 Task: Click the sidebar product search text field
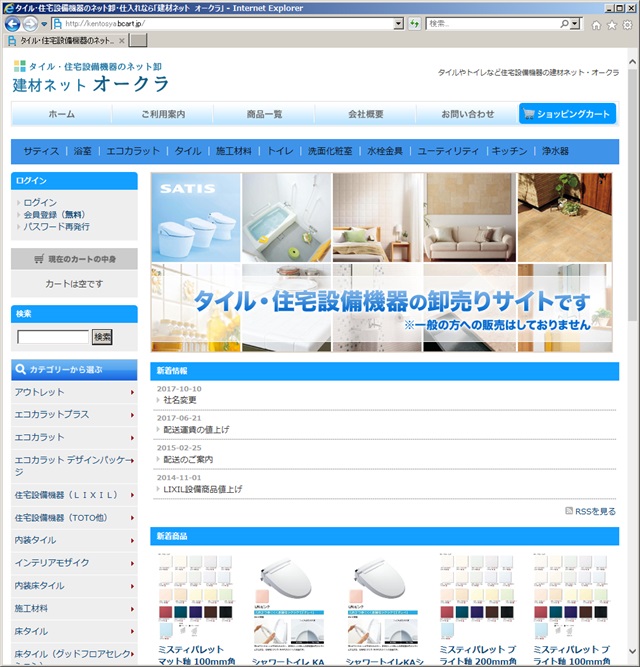pyautogui.click(x=53, y=337)
